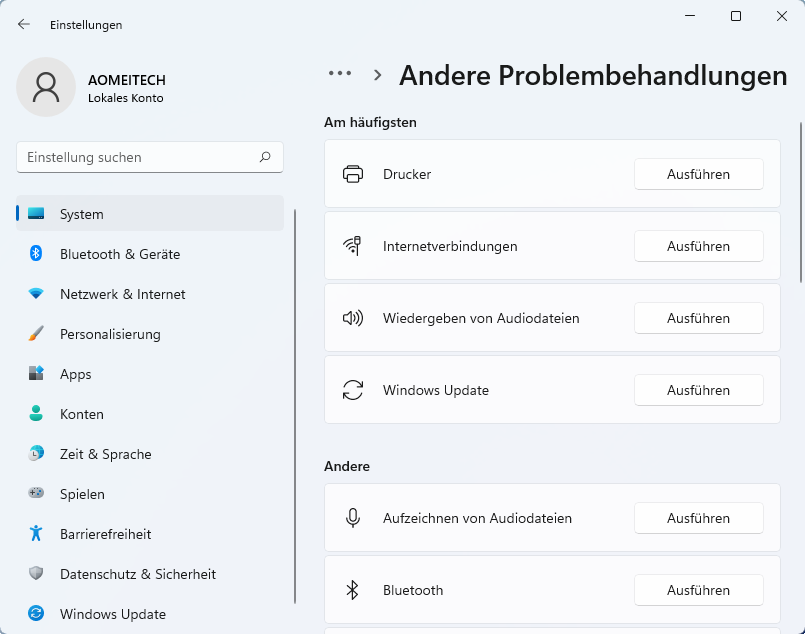Image resolution: width=805 pixels, height=634 pixels.
Task: Click the back arrow in title bar
Action: [24, 24]
